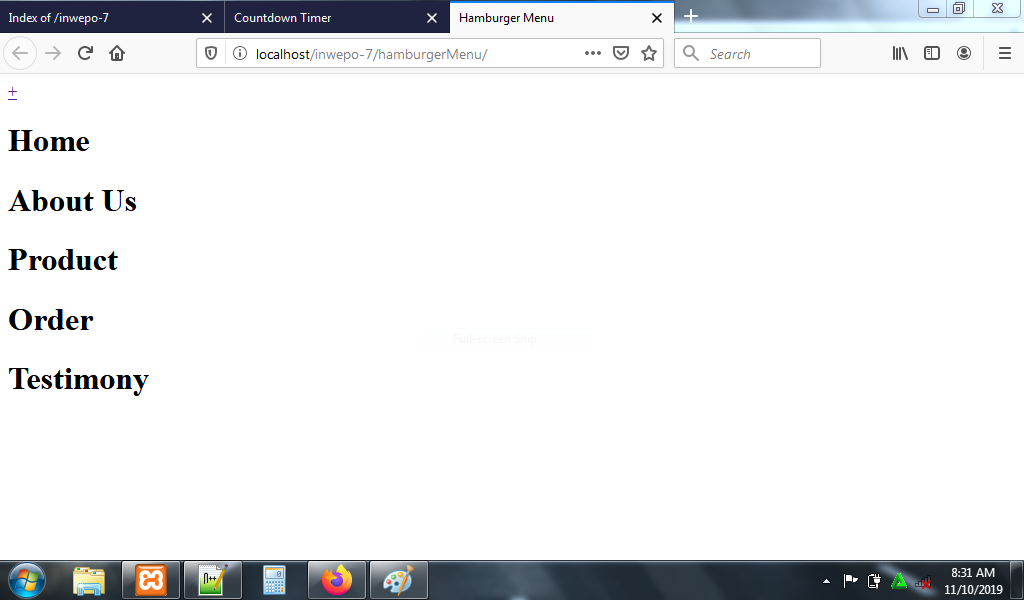Screen dimensions: 1024x600
Task: Open the network status tray icon
Action: click(x=923, y=581)
